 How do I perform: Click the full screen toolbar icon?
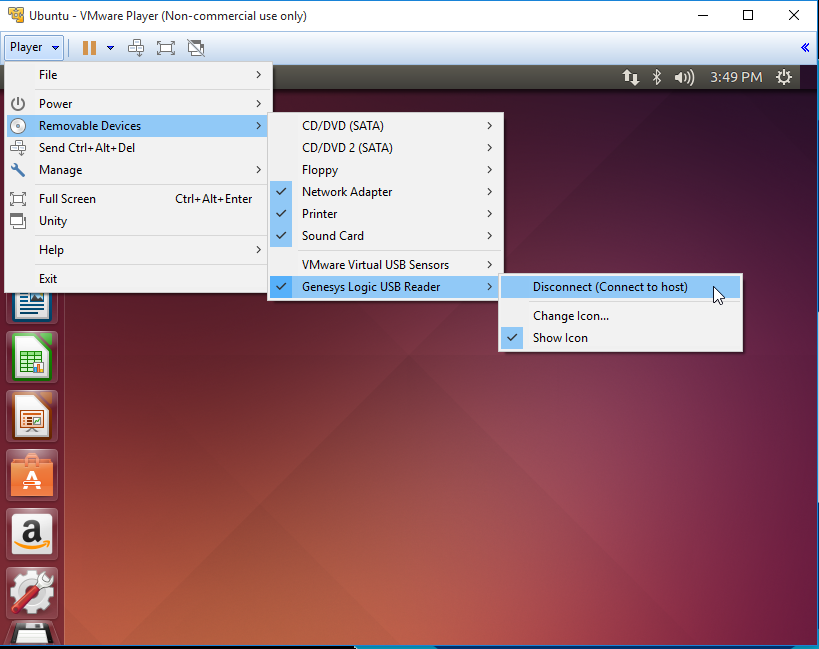[x=166, y=47]
